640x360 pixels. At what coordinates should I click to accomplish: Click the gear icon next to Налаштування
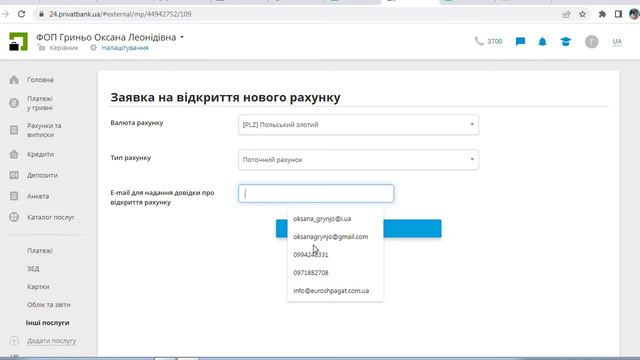point(93,48)
